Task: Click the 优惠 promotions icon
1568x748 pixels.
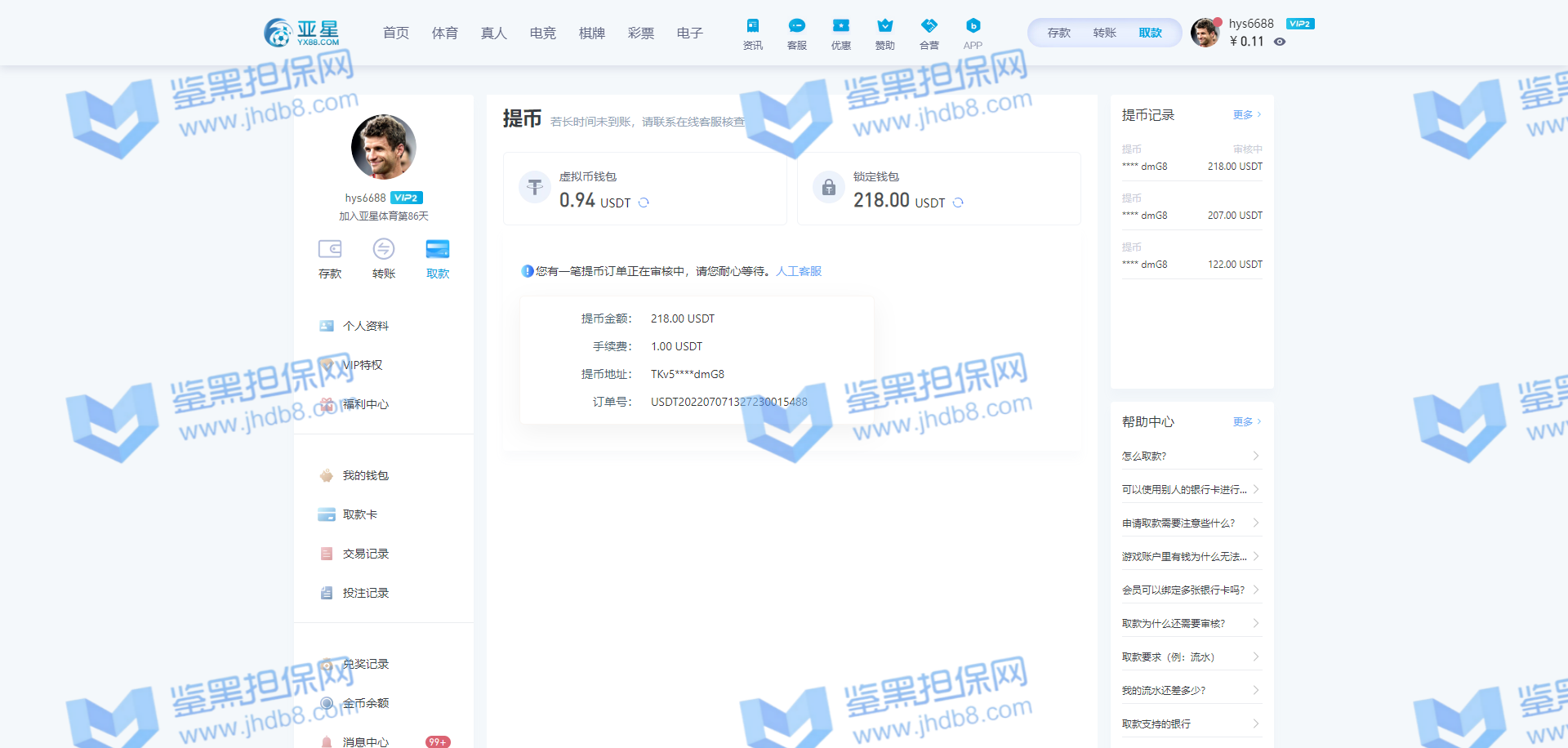Action: point(840,27)
